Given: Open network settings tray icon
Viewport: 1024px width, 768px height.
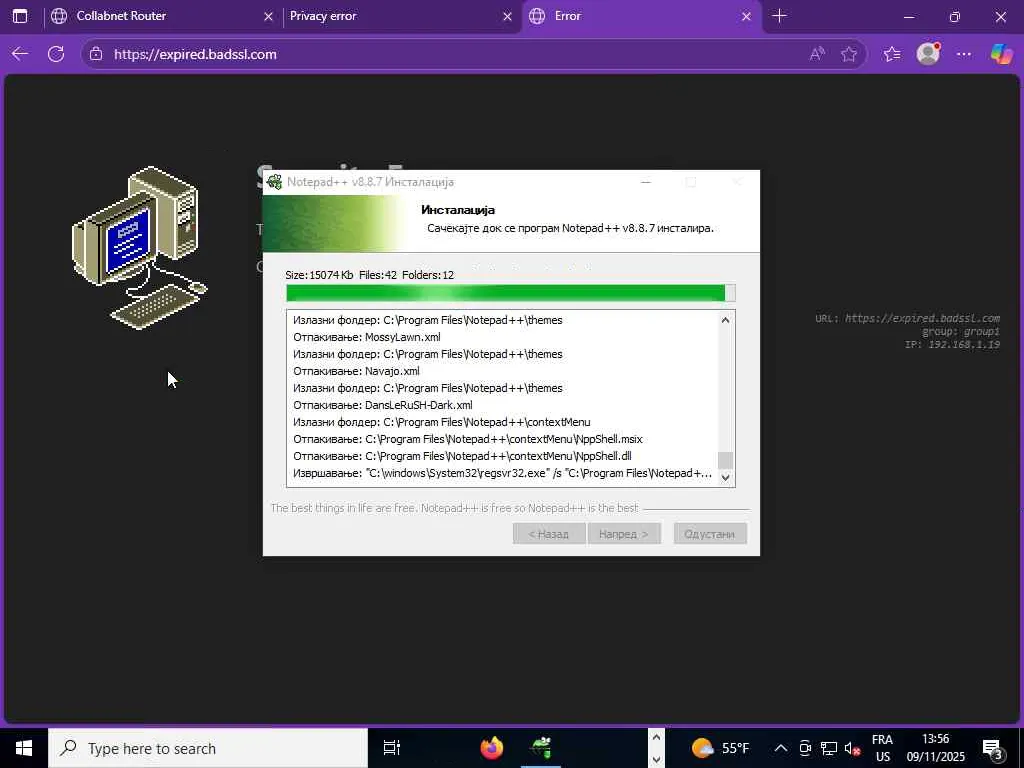Looking at the screenshot, I should click(x=829, y=748).
